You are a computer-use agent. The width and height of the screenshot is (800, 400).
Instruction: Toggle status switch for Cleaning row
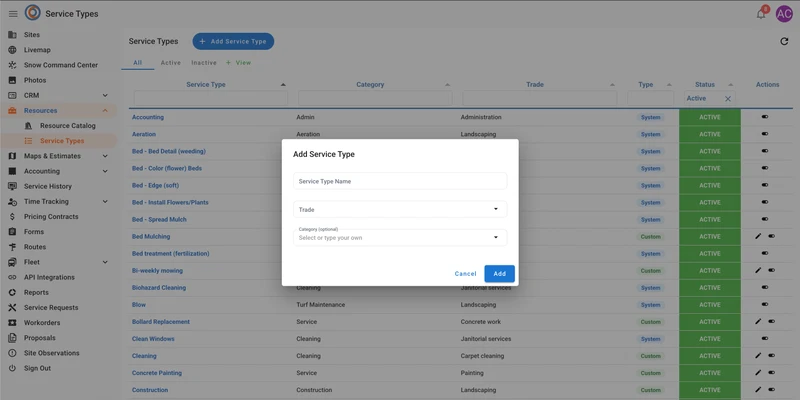771,356
